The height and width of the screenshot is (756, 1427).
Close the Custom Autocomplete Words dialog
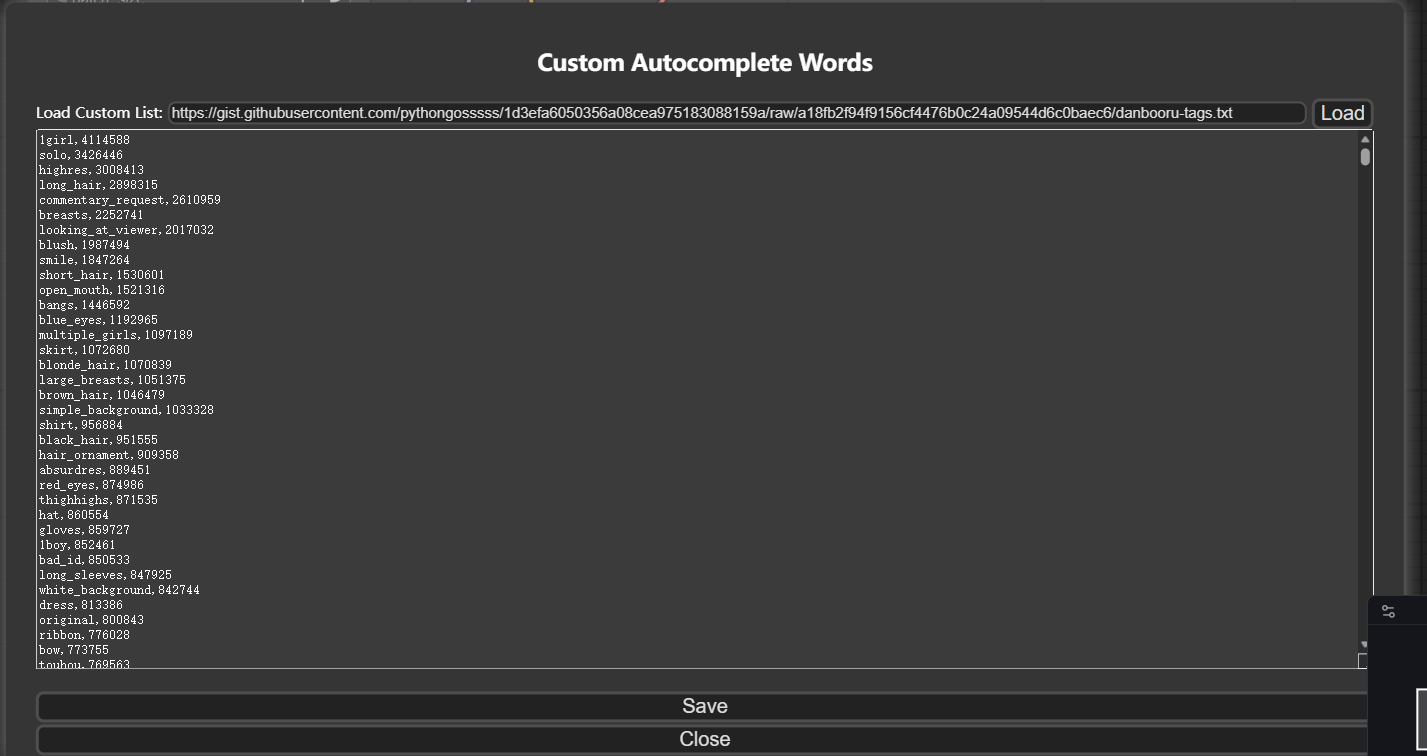(704, 739)
